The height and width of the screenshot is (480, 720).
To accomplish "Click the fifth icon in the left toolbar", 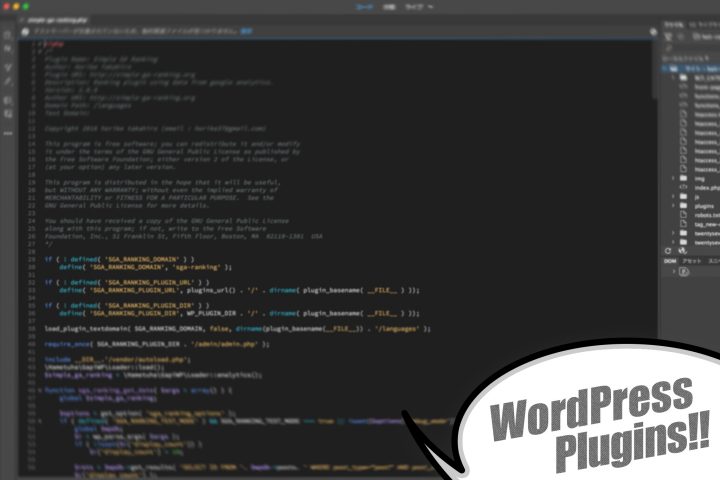I will [x=8, y=100].
